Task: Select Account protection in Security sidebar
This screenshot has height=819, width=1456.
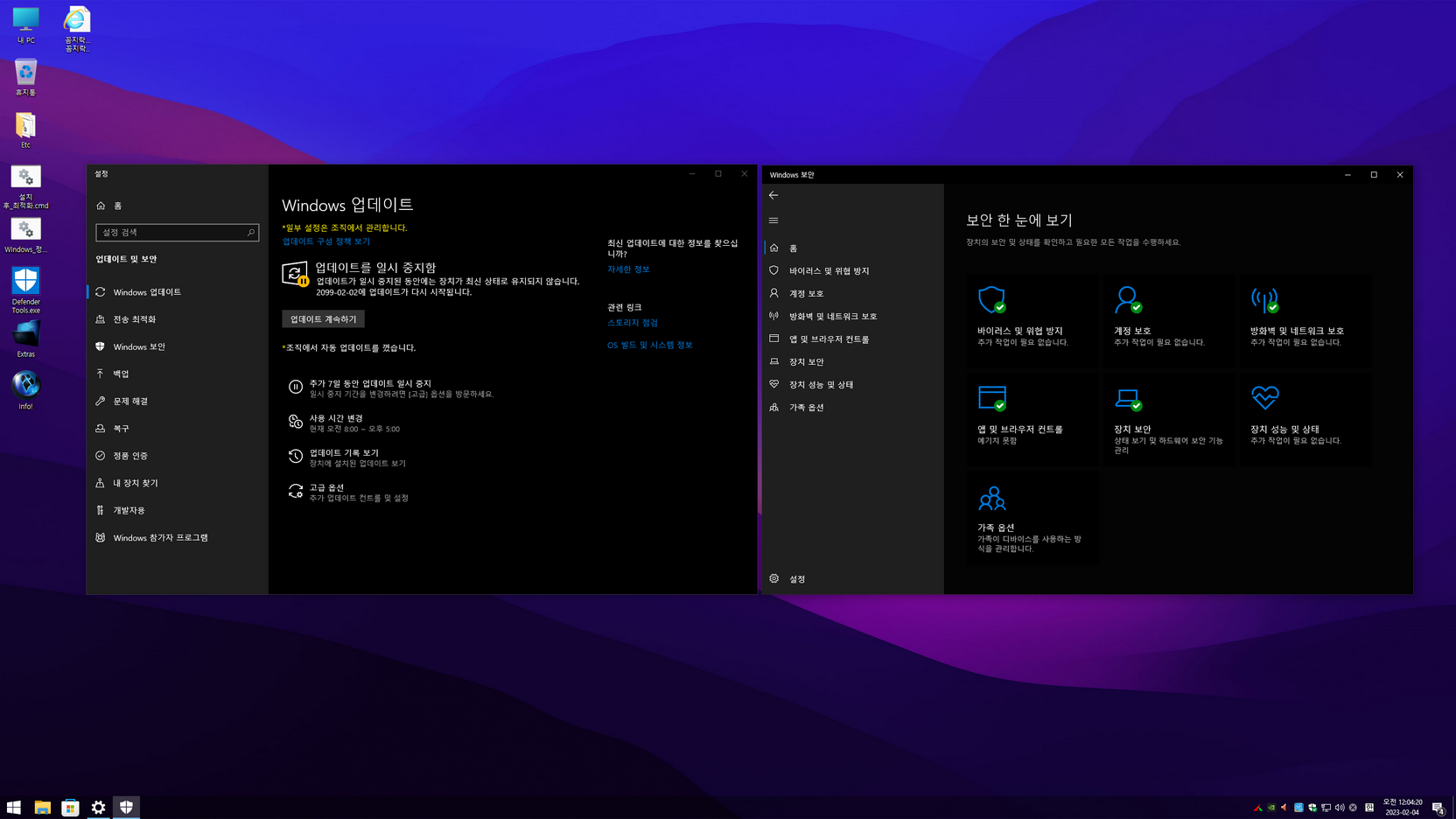Action: click(x=853, y=294)
